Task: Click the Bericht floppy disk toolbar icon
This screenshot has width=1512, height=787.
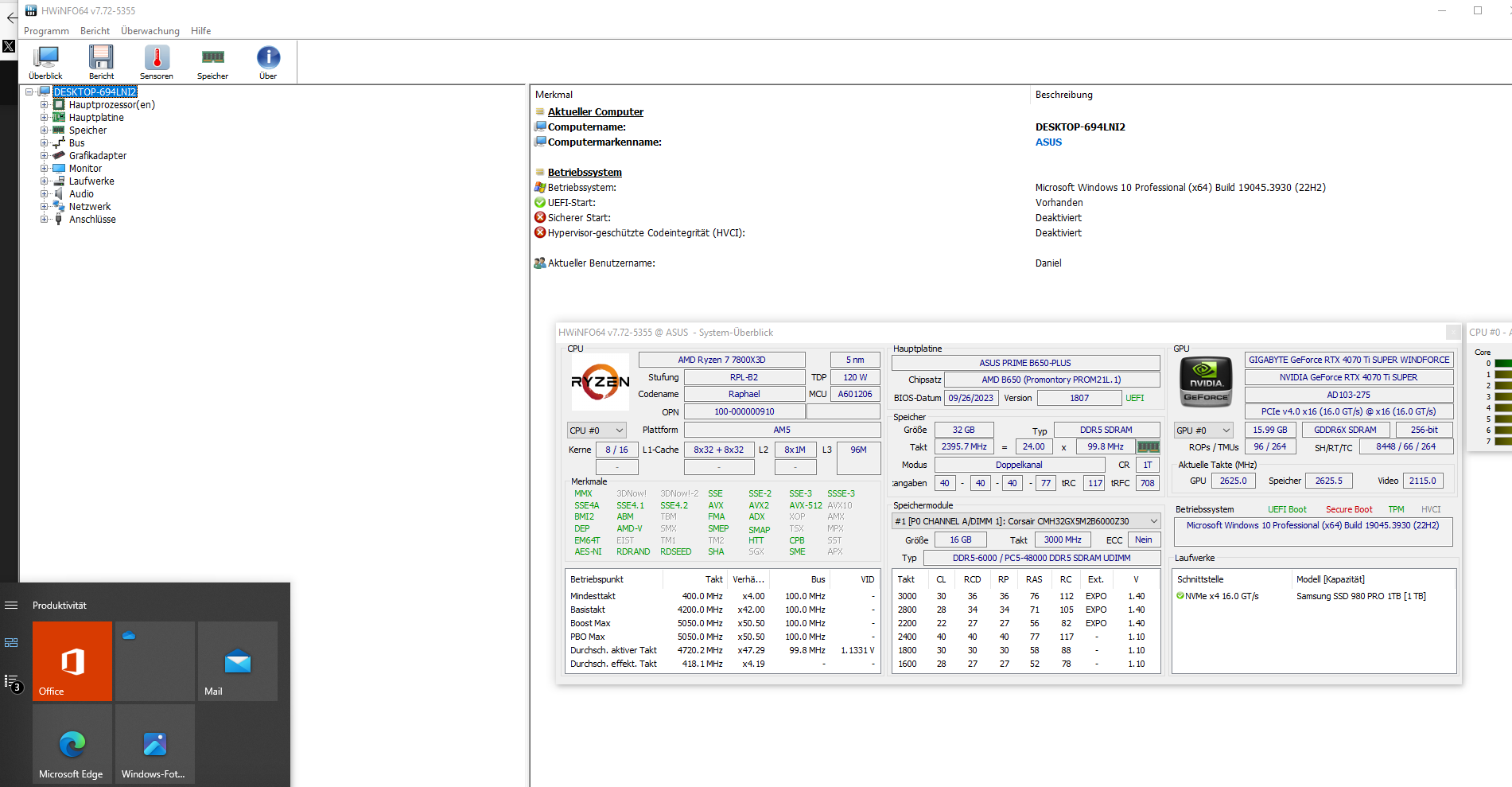Action: click(101, 62)
